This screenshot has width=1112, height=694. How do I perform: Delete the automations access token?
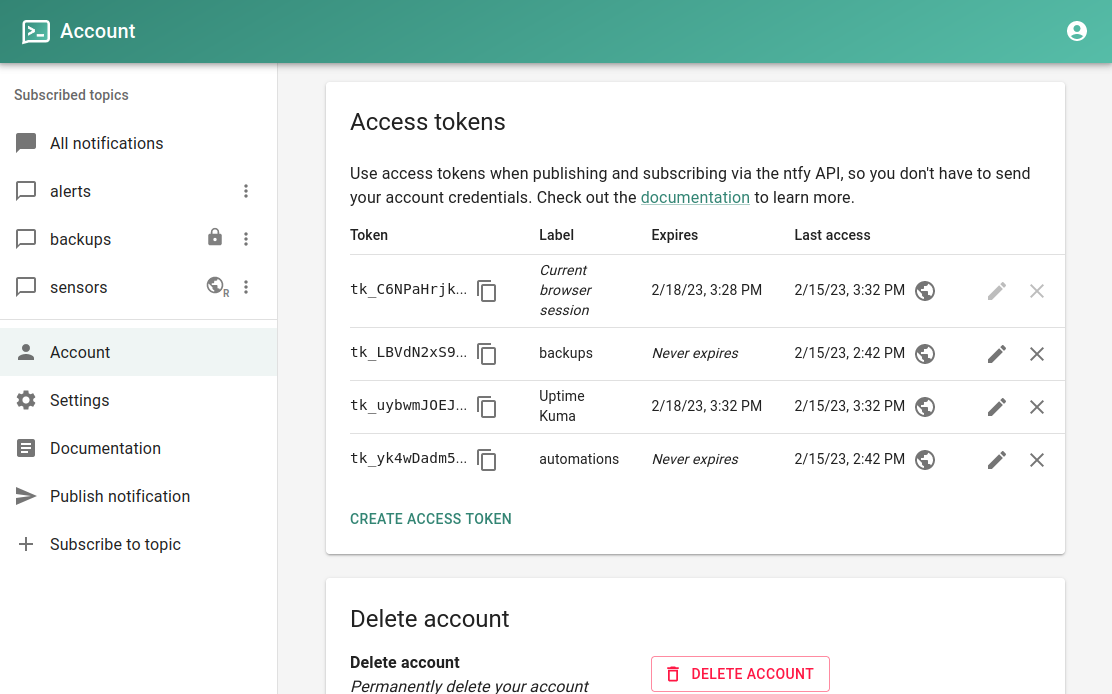(1037, 460)
